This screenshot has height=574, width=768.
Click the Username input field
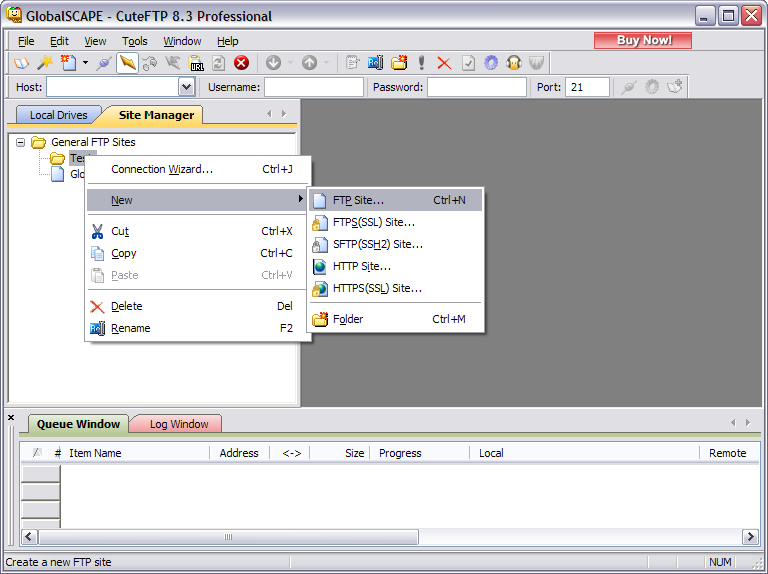[314, 87]
